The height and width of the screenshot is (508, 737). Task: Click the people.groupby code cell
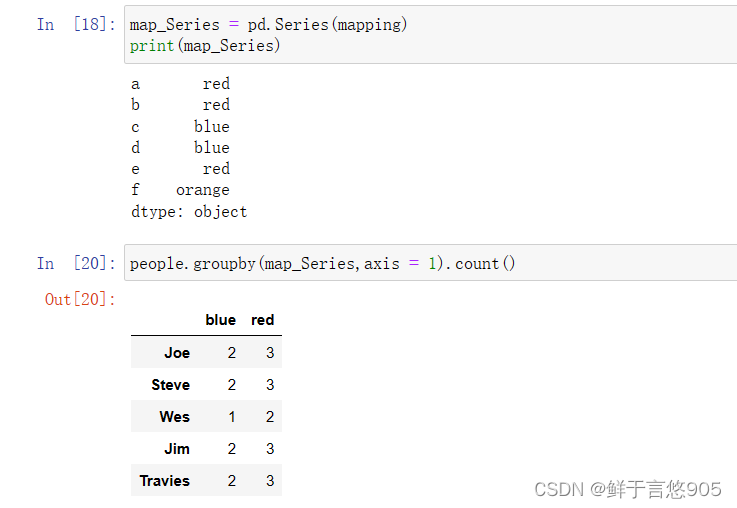point(322,264)
